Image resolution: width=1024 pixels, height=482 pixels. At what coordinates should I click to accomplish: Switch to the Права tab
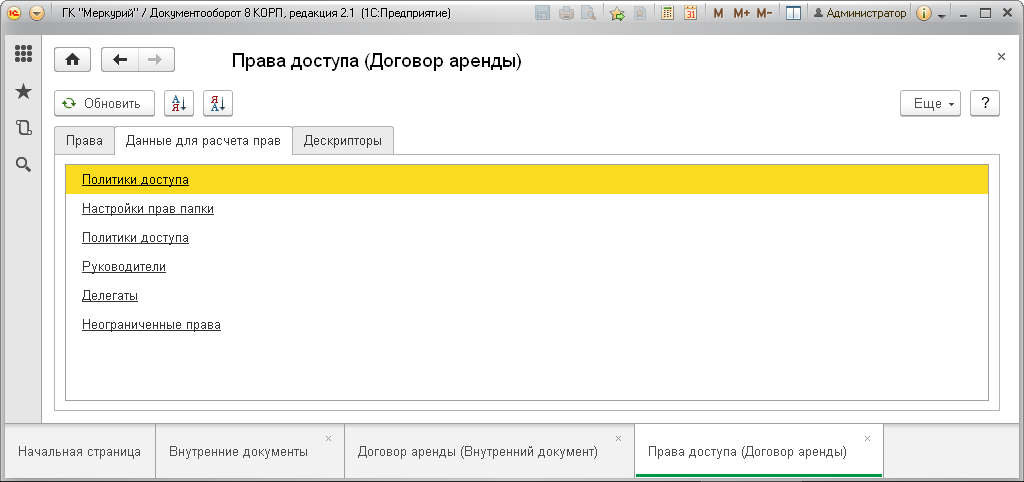tap(84, 140)
